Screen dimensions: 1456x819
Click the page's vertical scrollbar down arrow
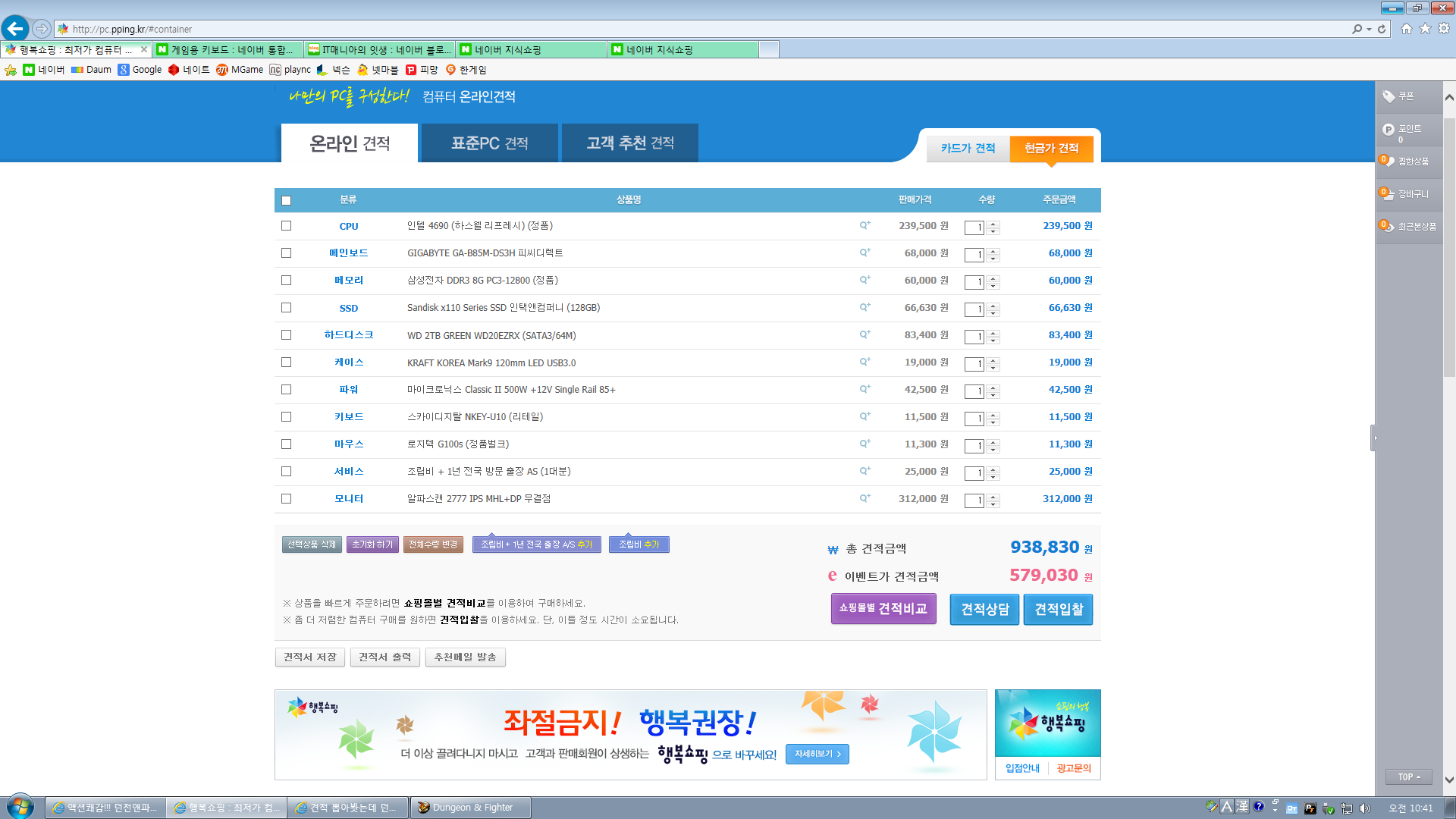click(1449, 780)
